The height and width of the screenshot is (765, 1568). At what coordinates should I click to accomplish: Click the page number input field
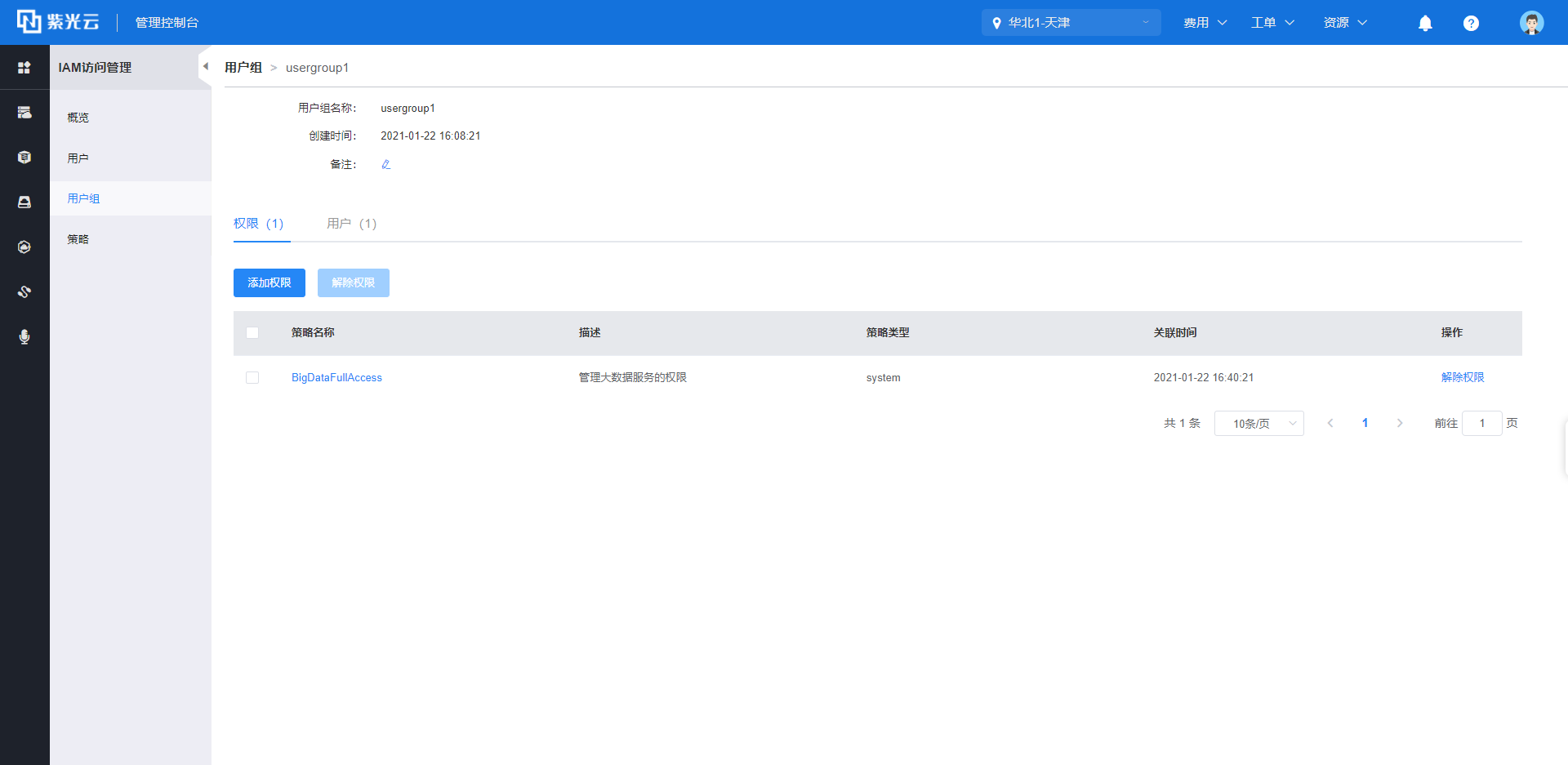pyautogui.click(x=1481, y=424)
